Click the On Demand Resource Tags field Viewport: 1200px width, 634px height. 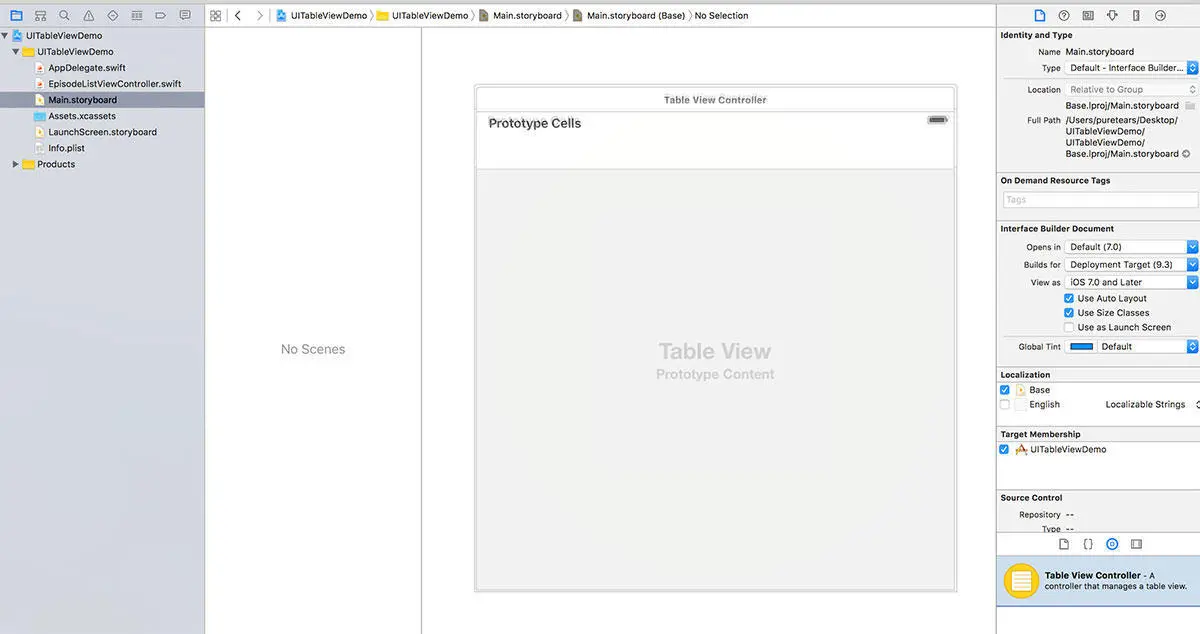tap(1099, 200)
